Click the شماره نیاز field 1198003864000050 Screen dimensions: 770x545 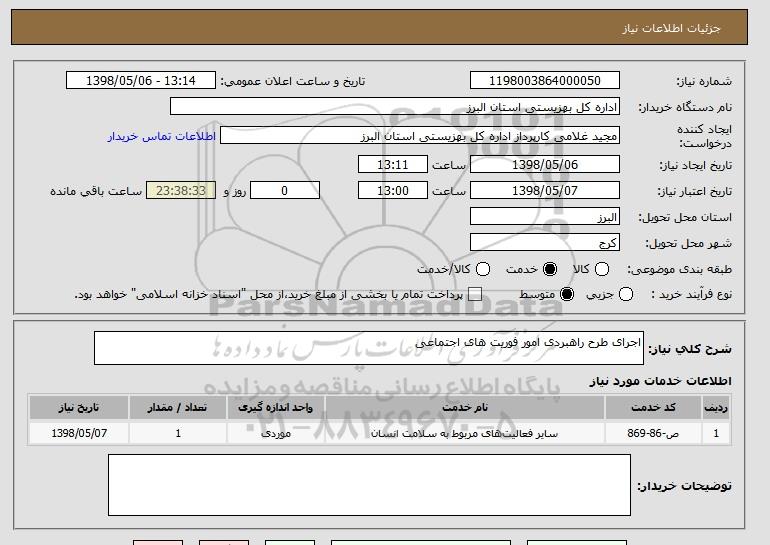(545, 81)
